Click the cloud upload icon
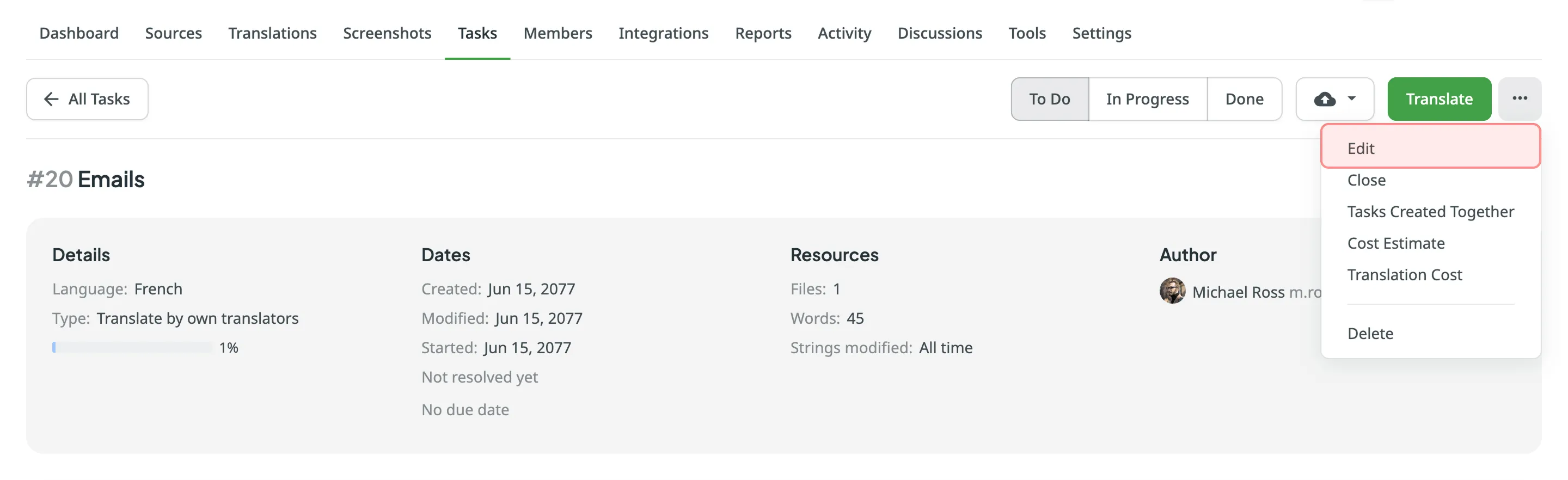The image size is (1568, 480). tap(1324, 99)
